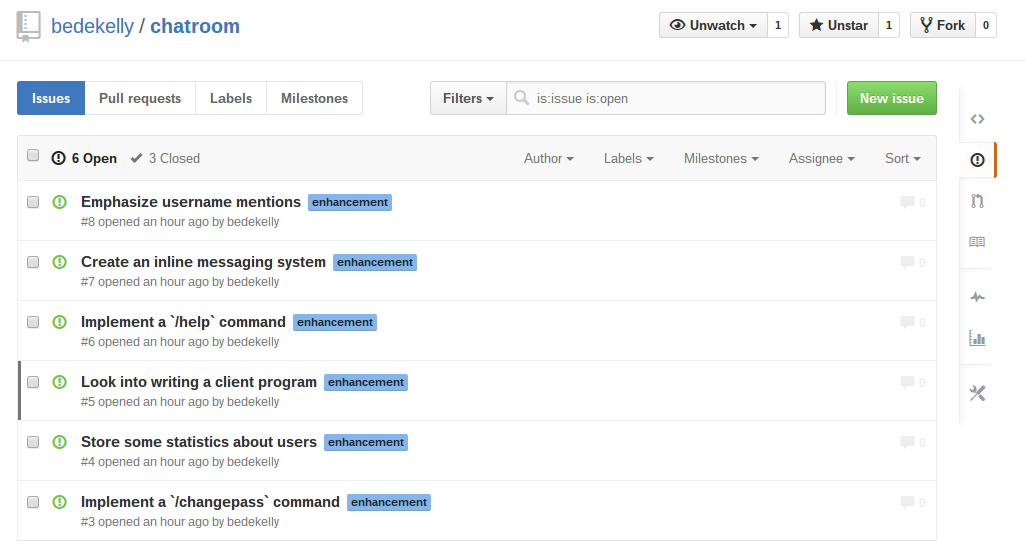Screen dimensions: 1026x549
Task: Click enhancement label on Implement a /help command
Action: pyautogui.click(x=335, y=322)
